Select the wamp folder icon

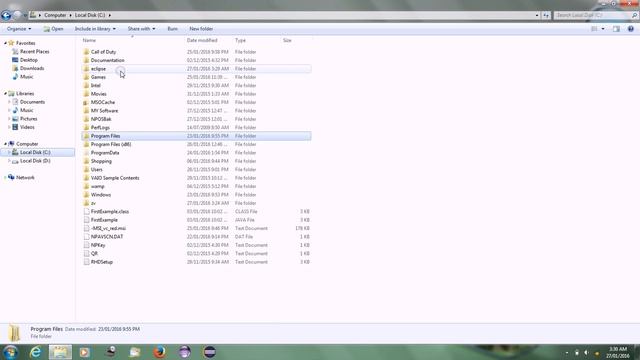(x=86, y=186)
